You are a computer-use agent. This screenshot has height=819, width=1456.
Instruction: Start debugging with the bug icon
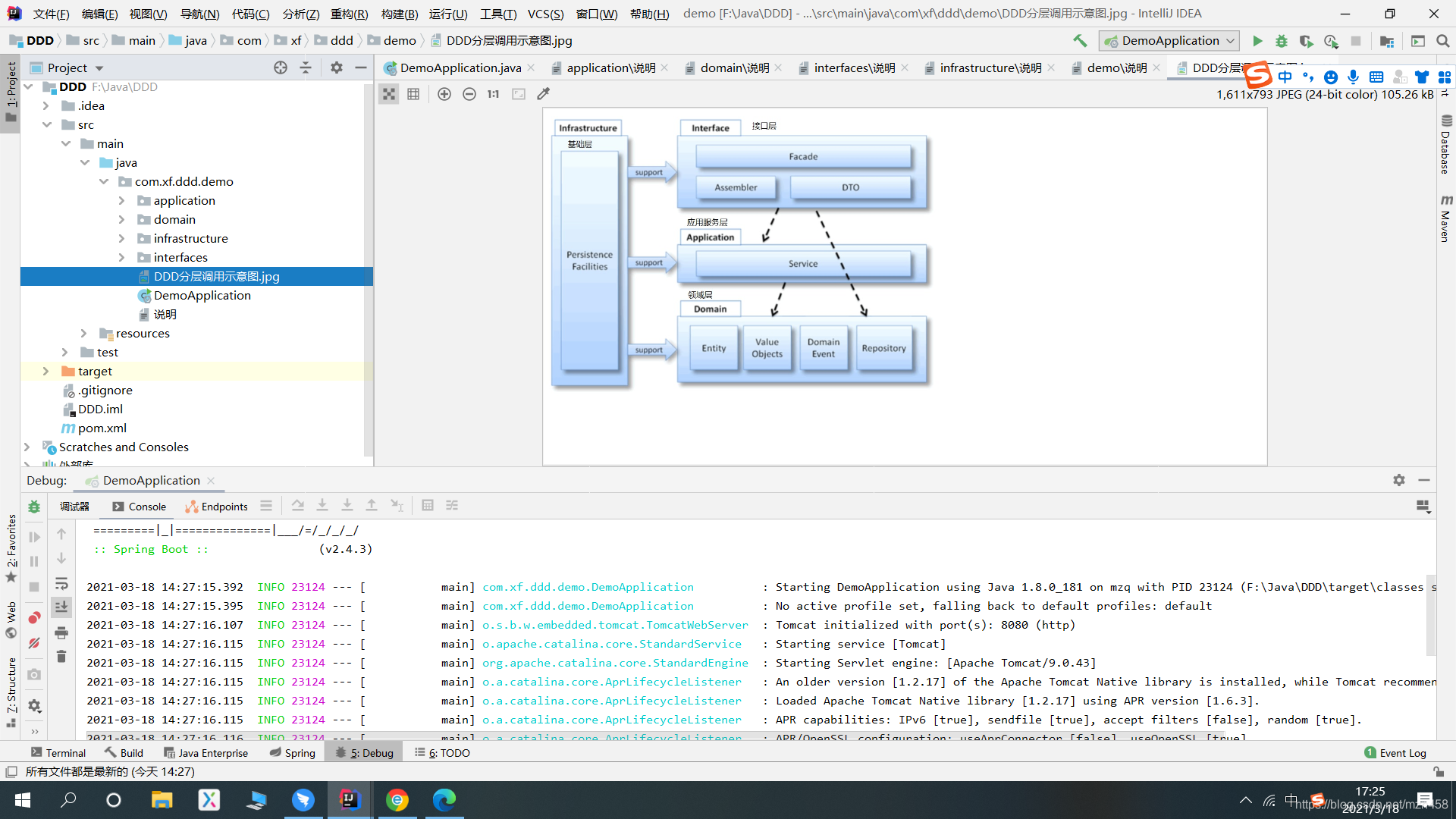(1282, 41)
